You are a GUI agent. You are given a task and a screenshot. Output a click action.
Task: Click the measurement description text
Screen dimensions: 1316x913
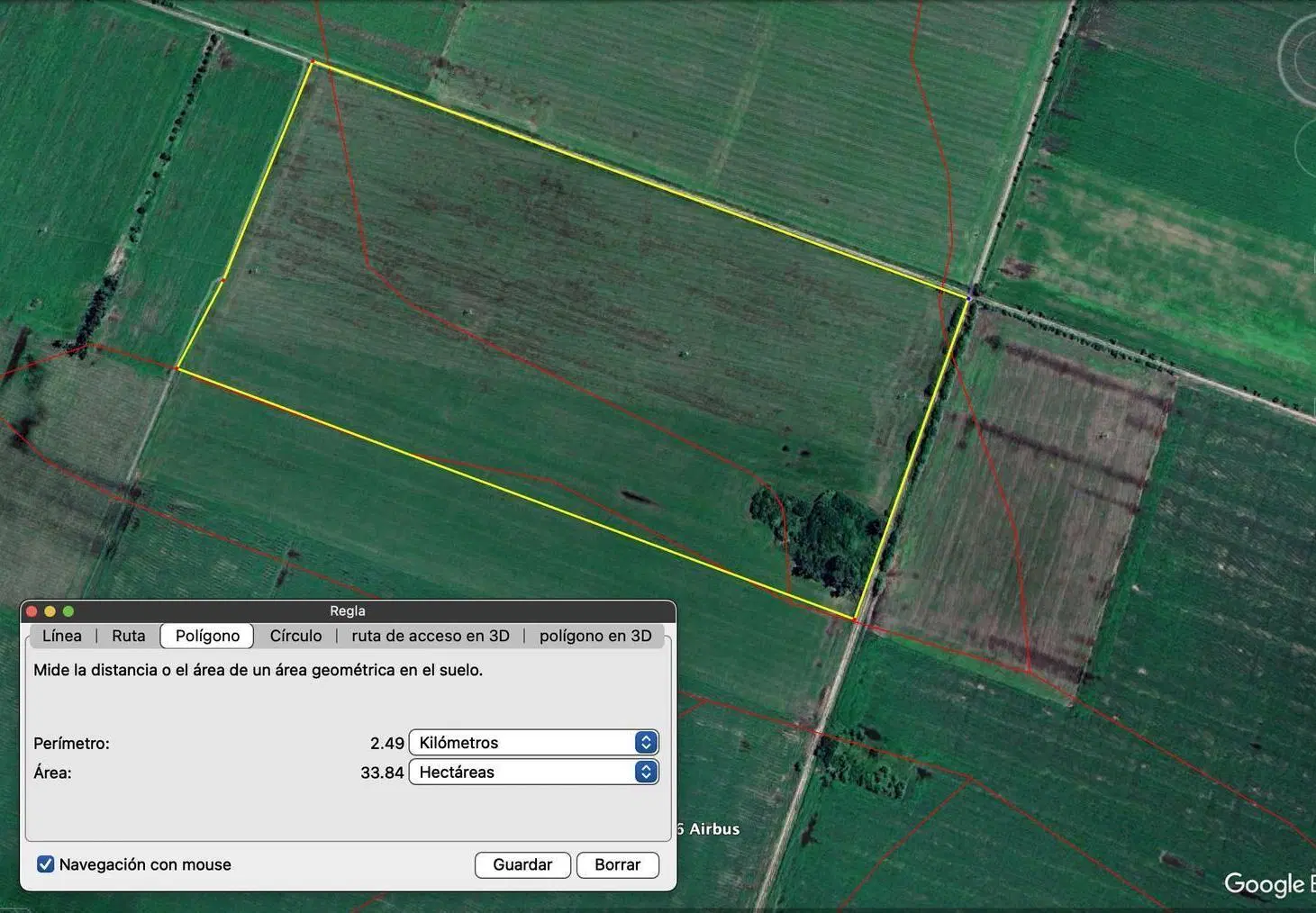tap(258, 670)
